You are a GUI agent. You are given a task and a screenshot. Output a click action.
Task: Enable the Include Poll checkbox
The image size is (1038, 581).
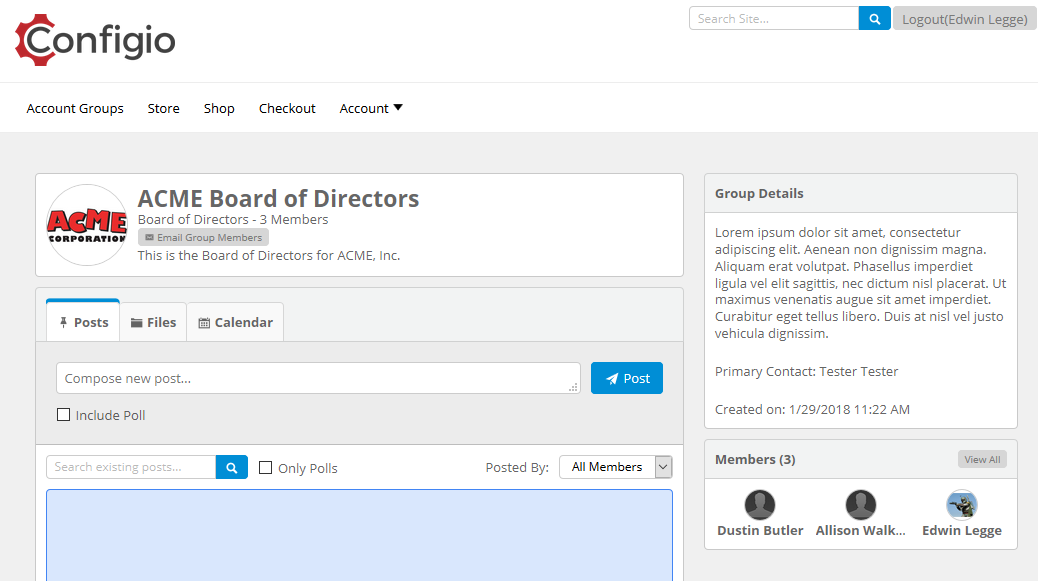pyautogui.click(x=63, y=414)
